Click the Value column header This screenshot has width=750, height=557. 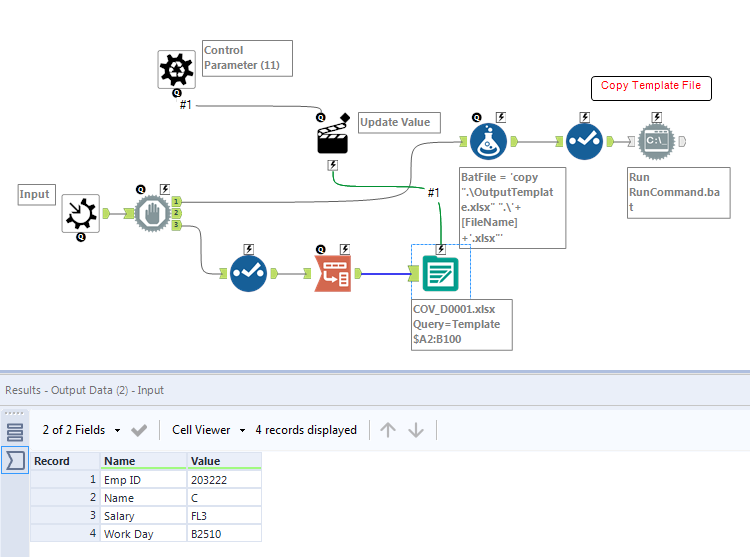click(224, 461)
